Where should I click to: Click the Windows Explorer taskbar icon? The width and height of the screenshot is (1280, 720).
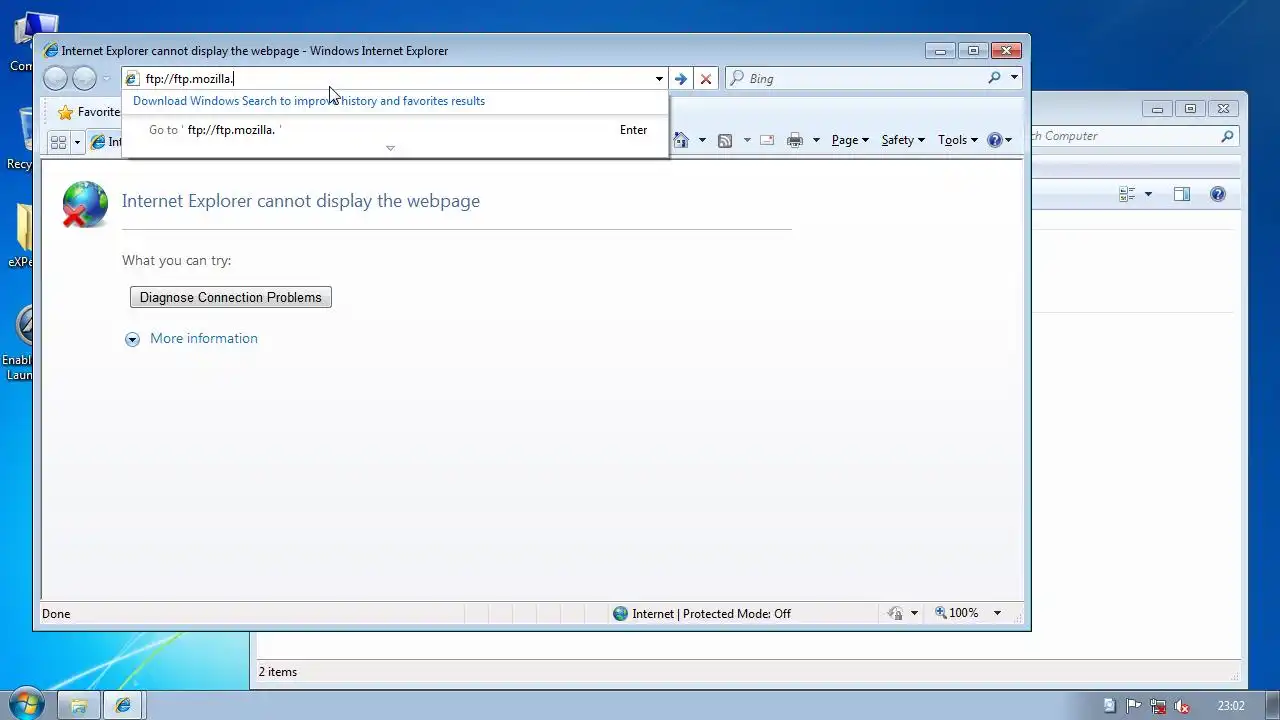[x=78, y=705]
